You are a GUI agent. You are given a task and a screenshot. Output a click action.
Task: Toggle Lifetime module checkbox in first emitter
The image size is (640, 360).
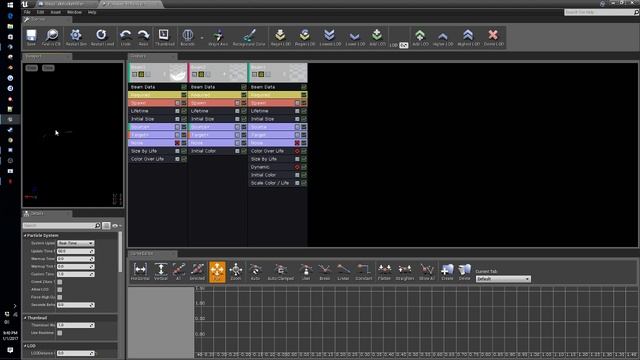coord(184,111)
